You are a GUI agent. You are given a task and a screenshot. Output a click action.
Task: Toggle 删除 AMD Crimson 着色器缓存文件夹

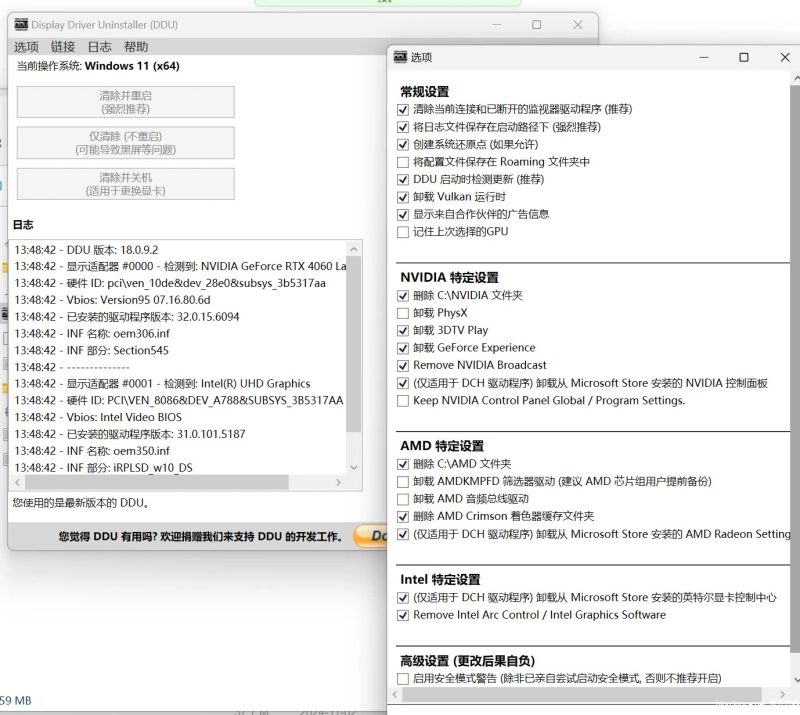click(x=403, y=517)
